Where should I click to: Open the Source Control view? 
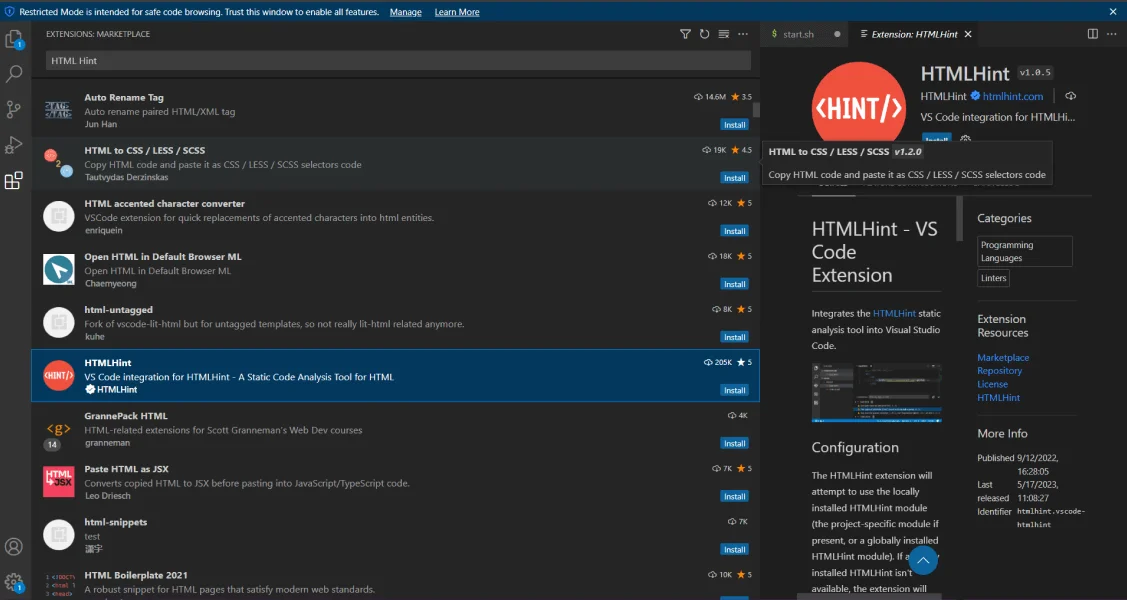point(14,109)
